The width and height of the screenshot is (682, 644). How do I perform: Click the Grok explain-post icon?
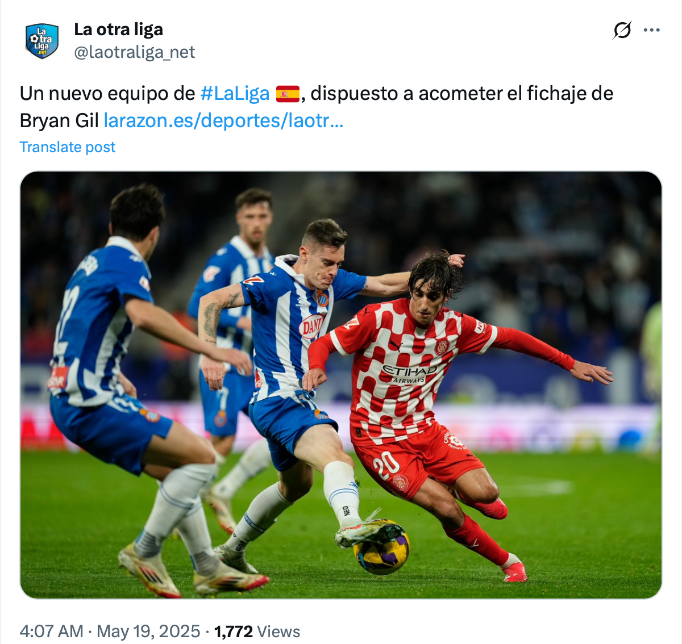[622, 30]
